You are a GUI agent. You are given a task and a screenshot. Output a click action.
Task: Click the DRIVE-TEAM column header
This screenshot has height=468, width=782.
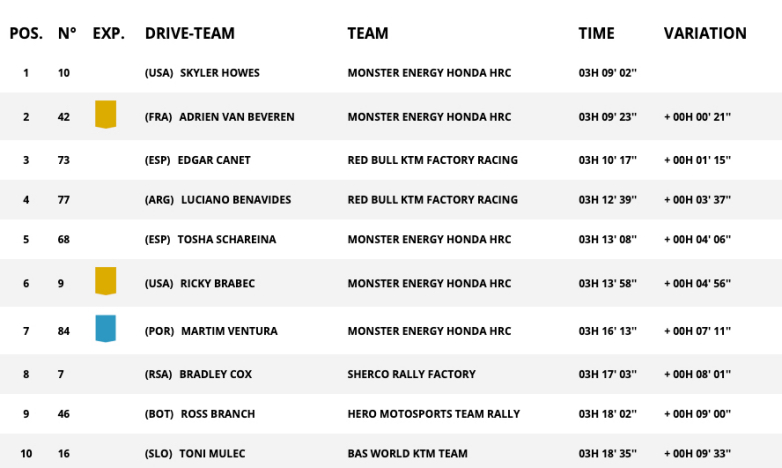pos(190,33)
